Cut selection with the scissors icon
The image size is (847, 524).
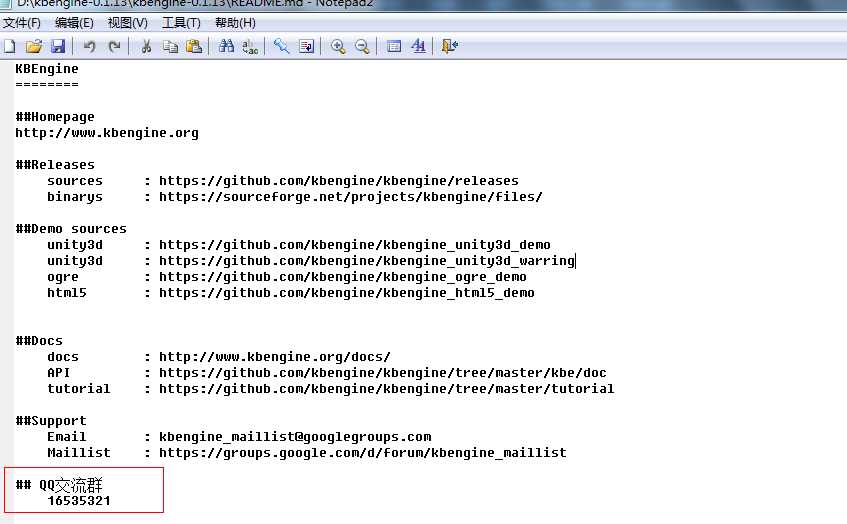(146, 46)
